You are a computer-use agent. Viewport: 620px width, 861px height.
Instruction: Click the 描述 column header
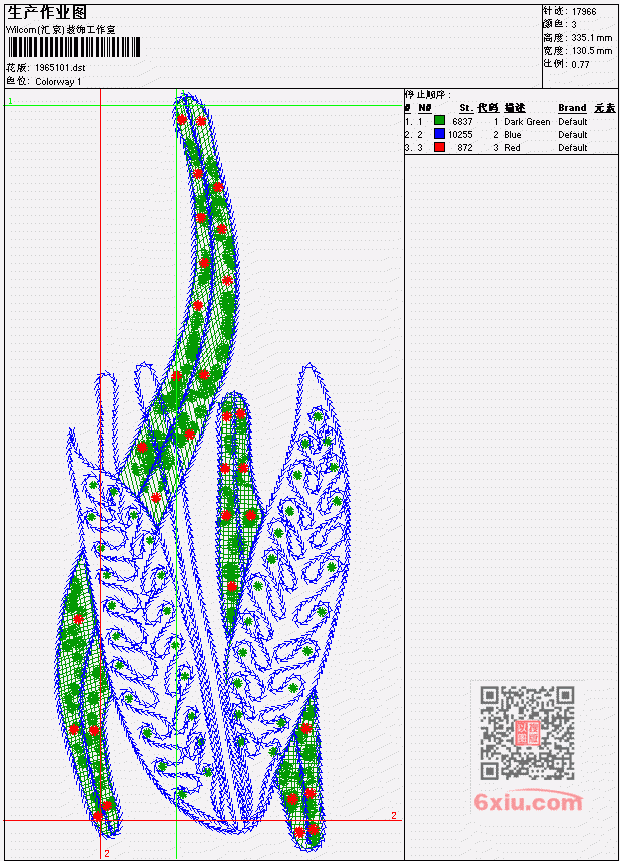pos(515,108)
